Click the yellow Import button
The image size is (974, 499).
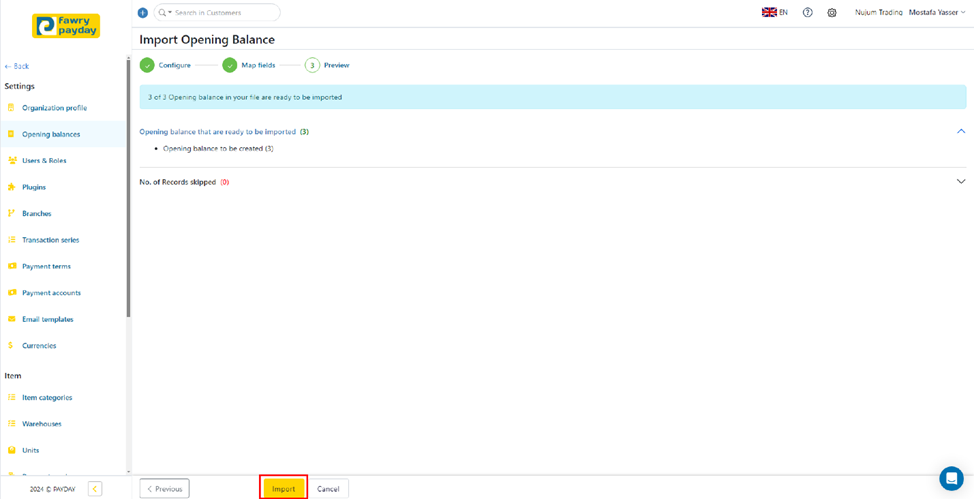pyautogui.click(x=283, y=489)
